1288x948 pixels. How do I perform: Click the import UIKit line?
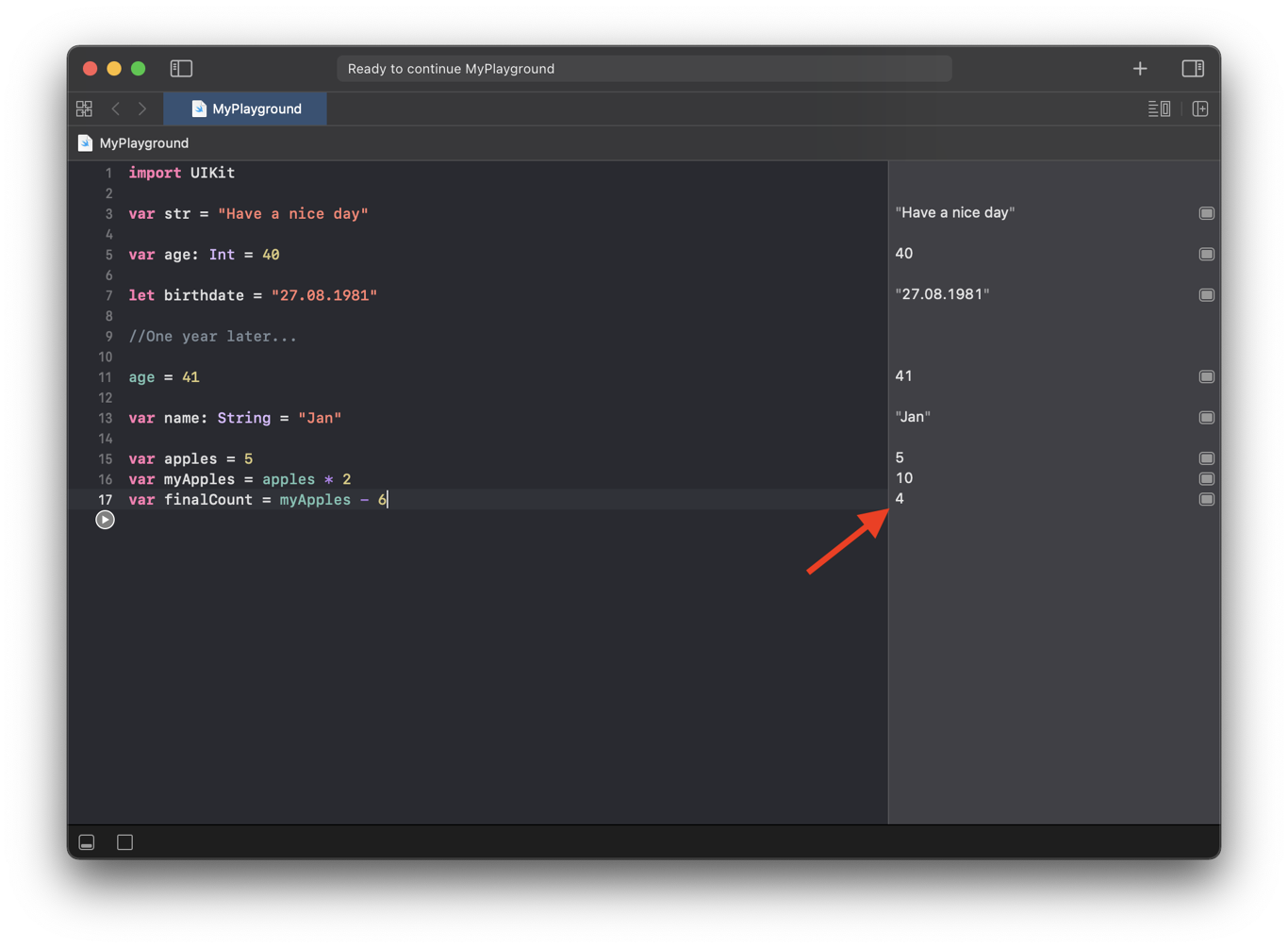click(x=182, y=174)
